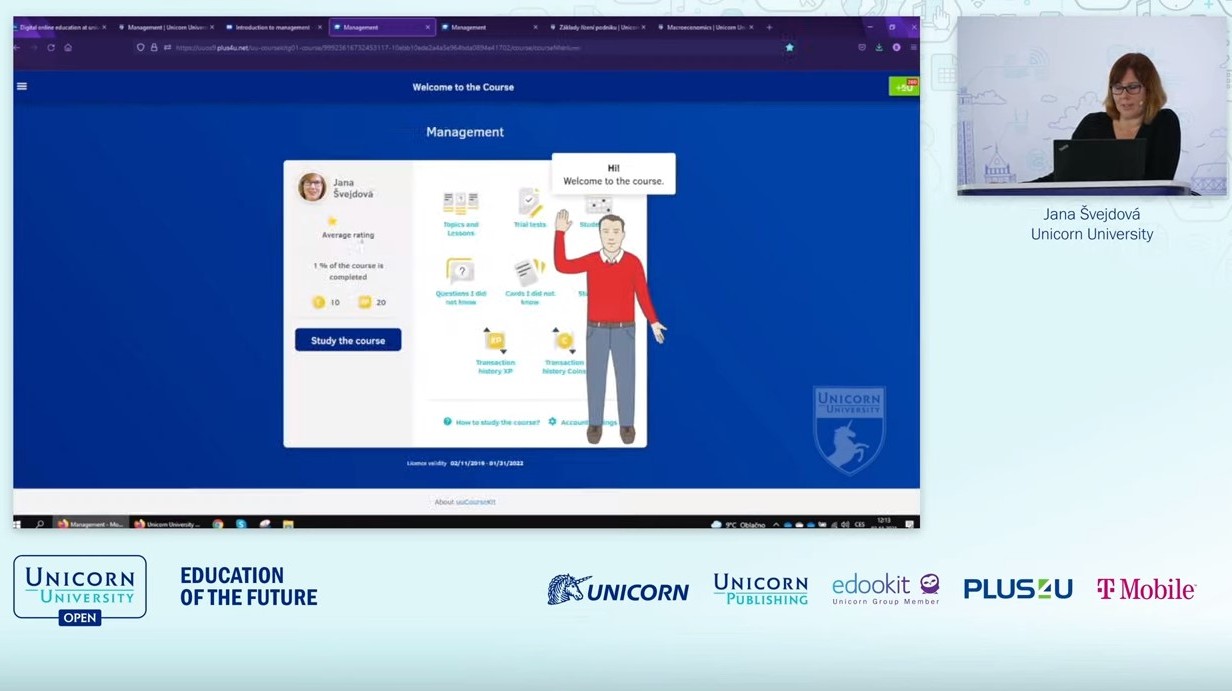
Task: Click the taskbar volume icon
Action: pos(844,523)
